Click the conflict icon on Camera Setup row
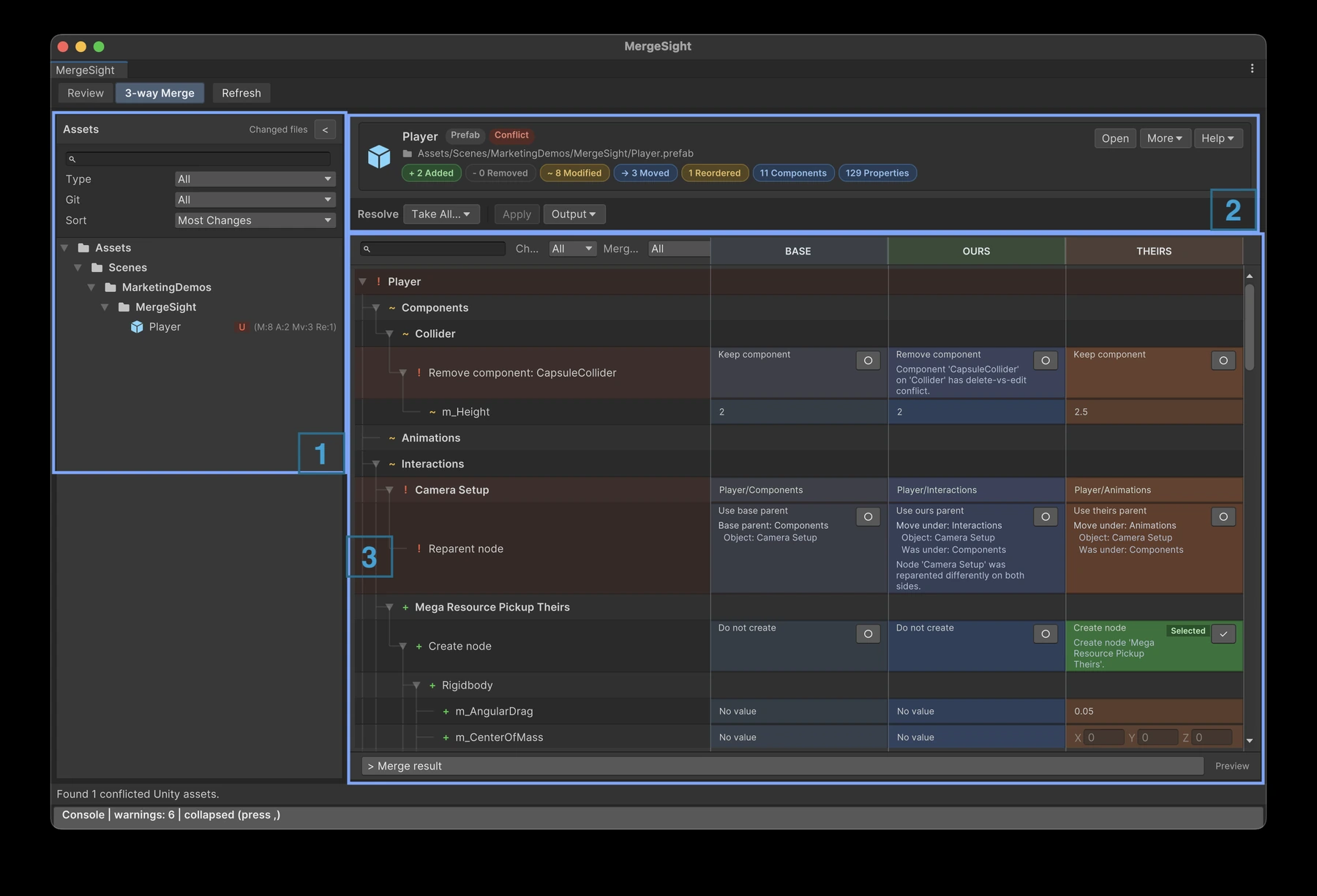Screen dimensions: 1317x896 tap(405, 490)
